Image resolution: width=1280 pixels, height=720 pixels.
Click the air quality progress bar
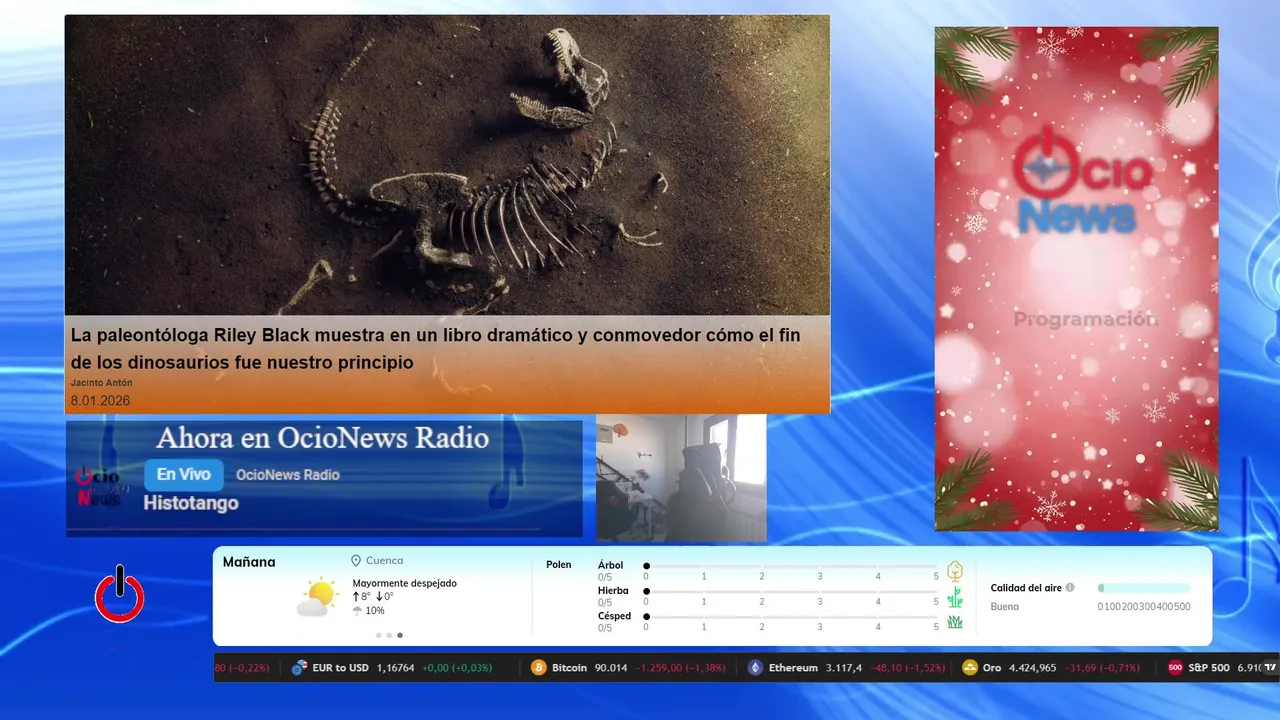[x=1144, y=588]
